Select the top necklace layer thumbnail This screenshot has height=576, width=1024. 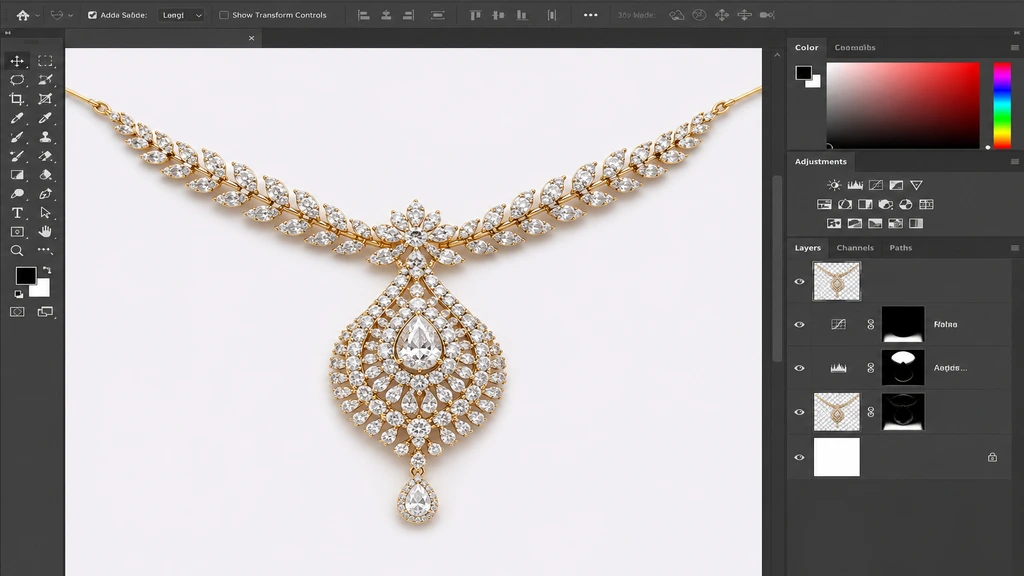(x=837, y=281)
